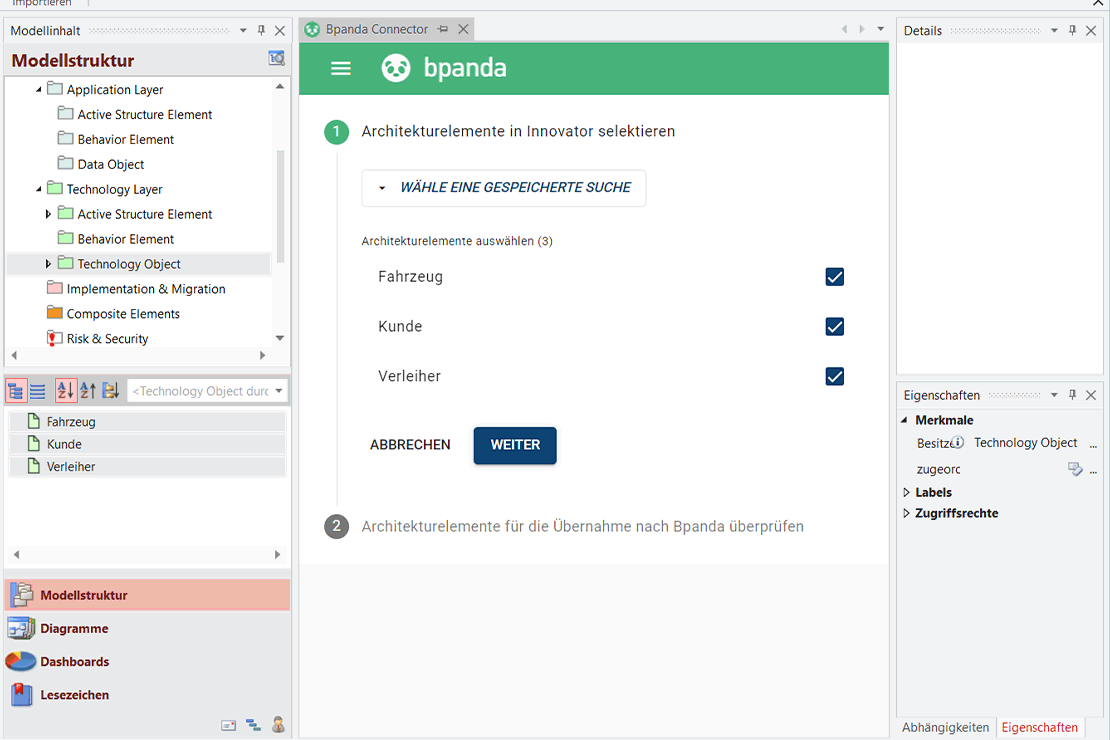This screenshot has width=1110, height=740.
Task: Open the bpanda hamburger menu
Action: [x=341, y=69]
